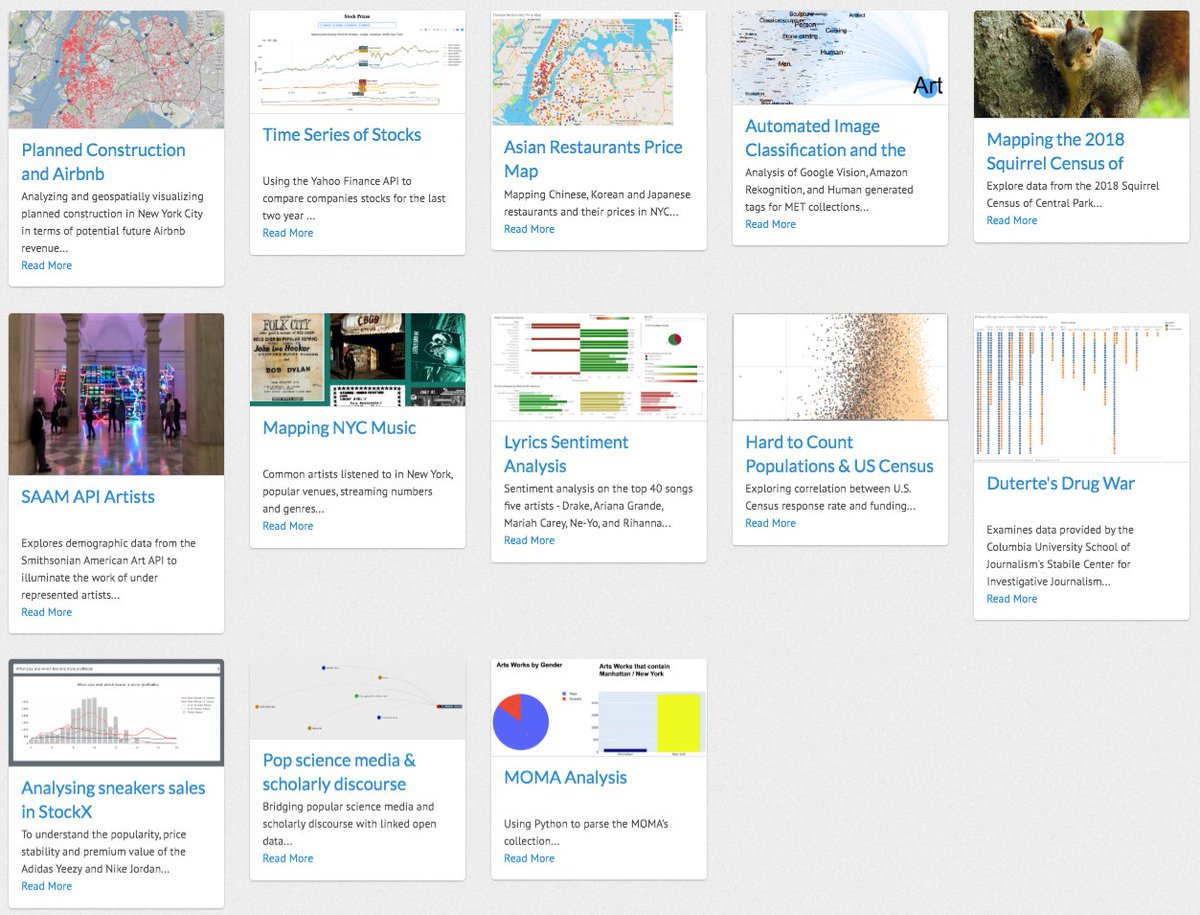Click Read More under Planned Construction and Airbnb
The height and width of the screenshot is (915, 1200).
[46, 266]
